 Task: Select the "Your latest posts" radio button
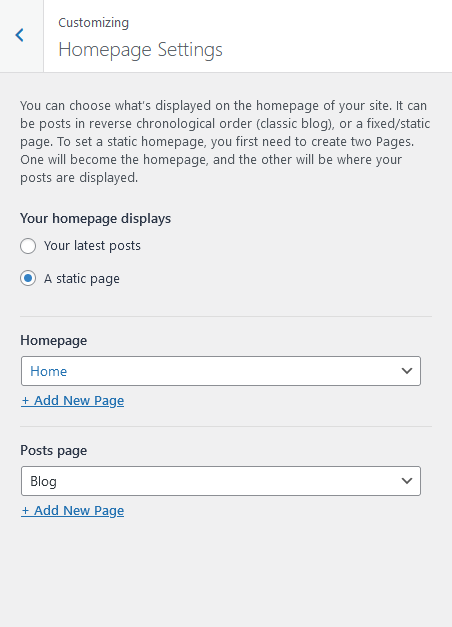(28, 246)
